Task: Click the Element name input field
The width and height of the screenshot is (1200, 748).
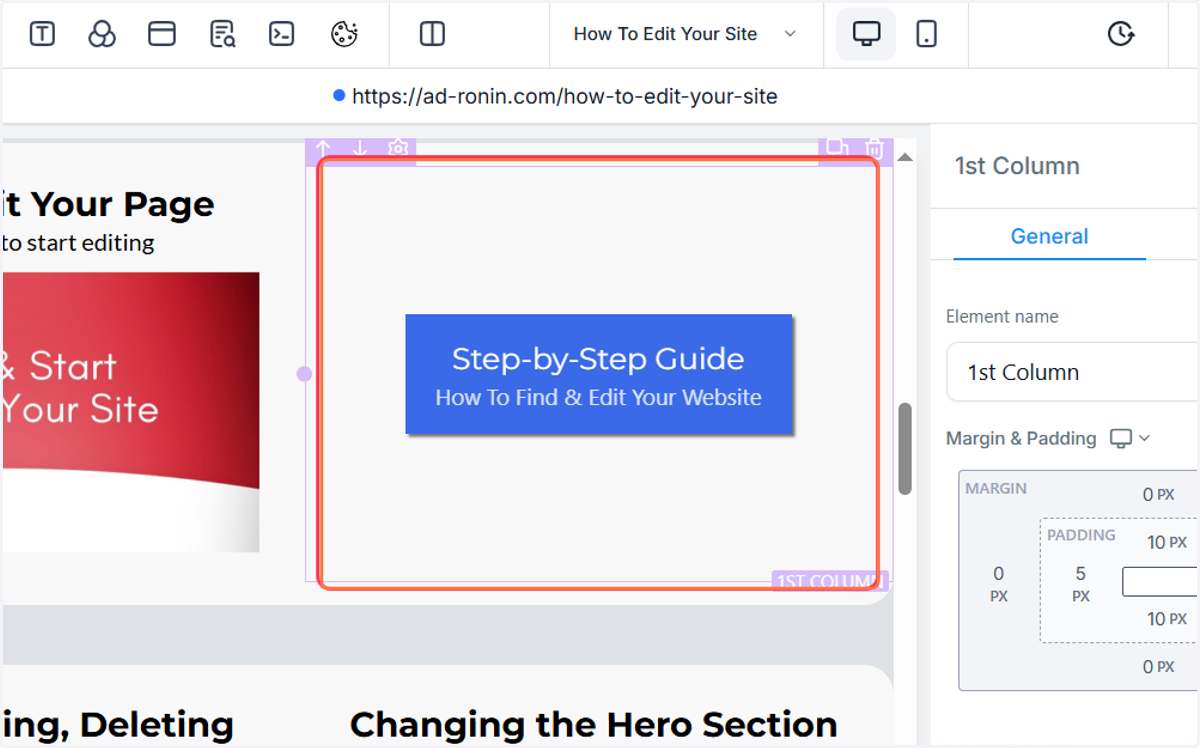Action: [1072, 372]
